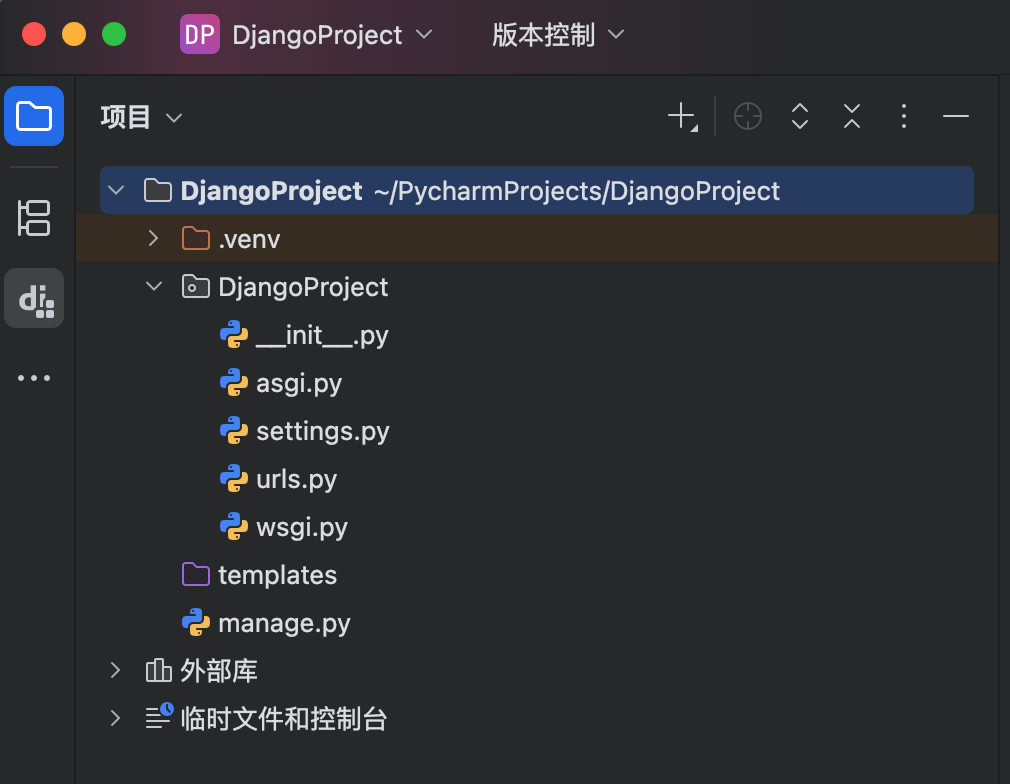Viewport: 1010px width, 784px height.
Task: Select the templates folder
Action: 277,575
